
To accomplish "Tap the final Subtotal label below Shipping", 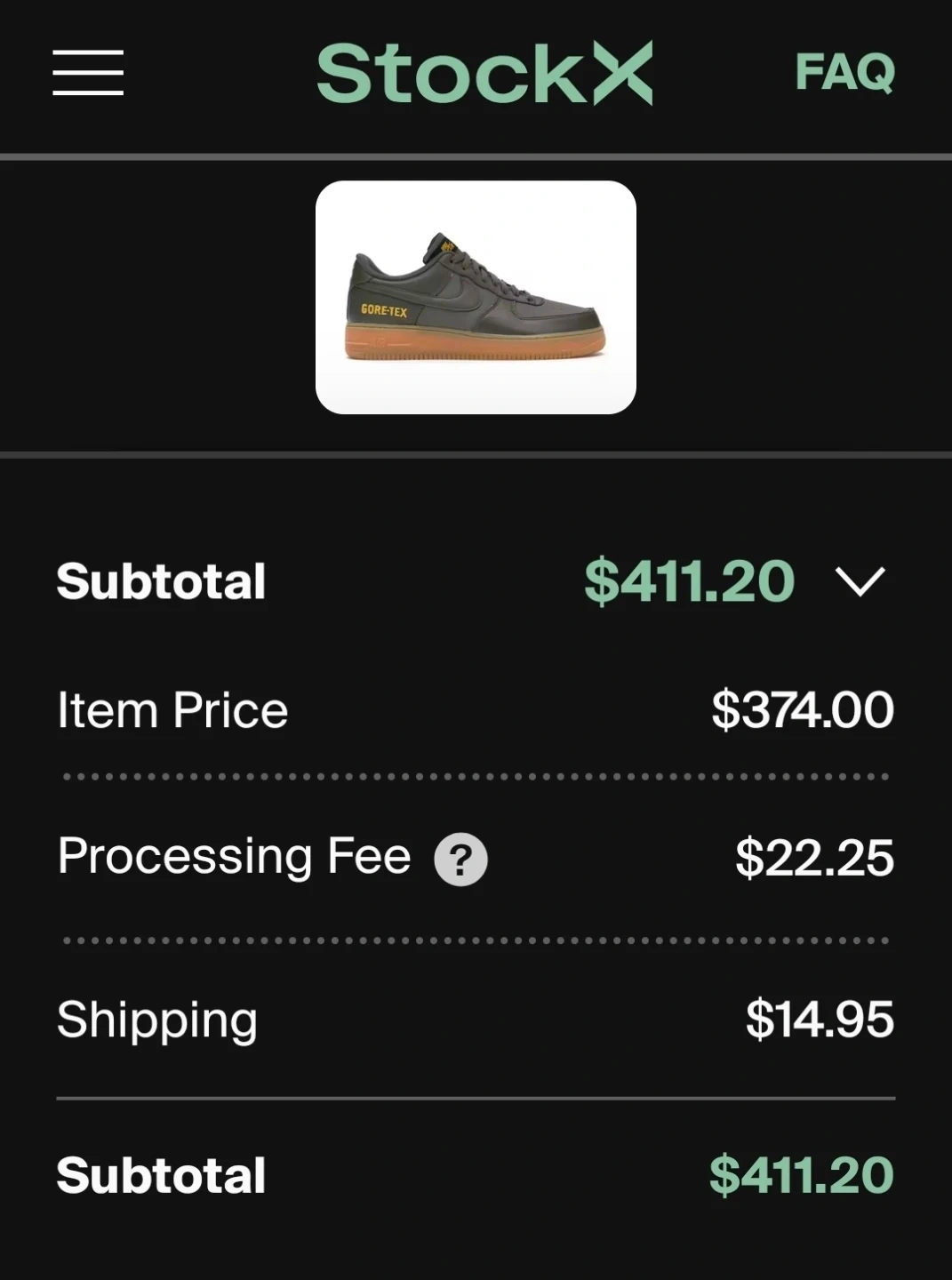I will [161, 1175].
